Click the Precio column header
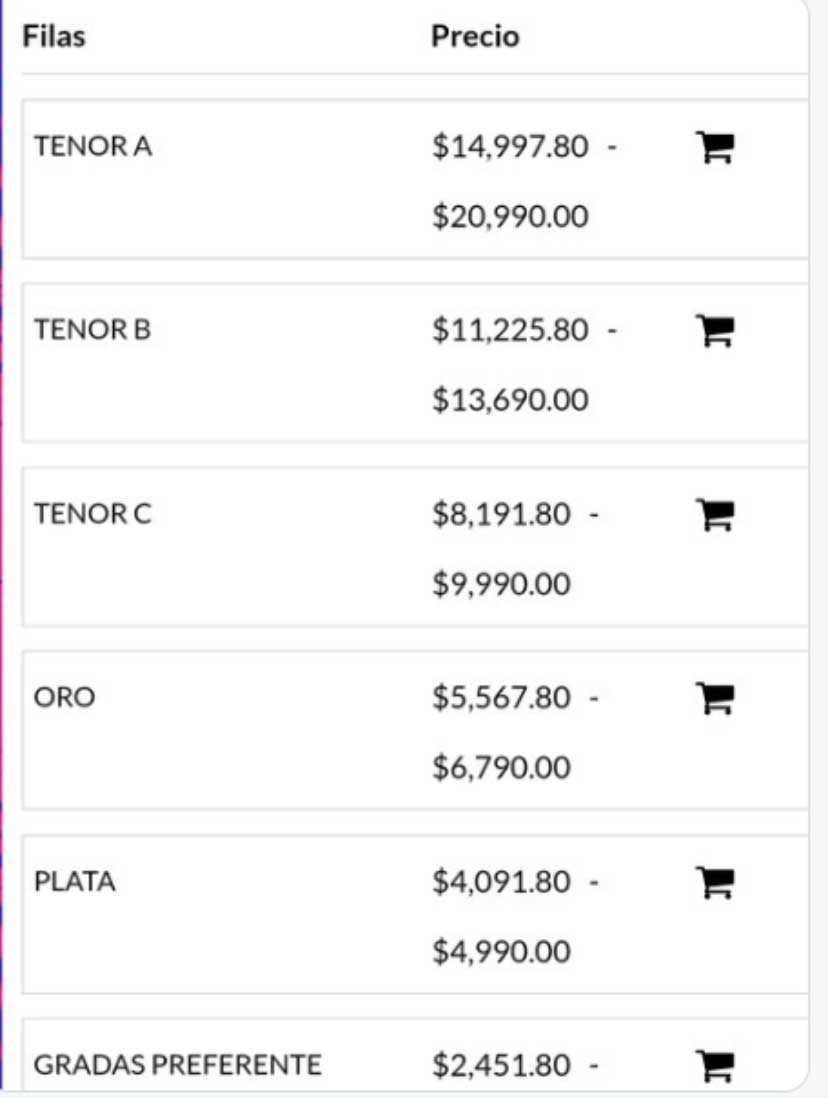This screenshot has height=1098, width=828. [475, 37]
